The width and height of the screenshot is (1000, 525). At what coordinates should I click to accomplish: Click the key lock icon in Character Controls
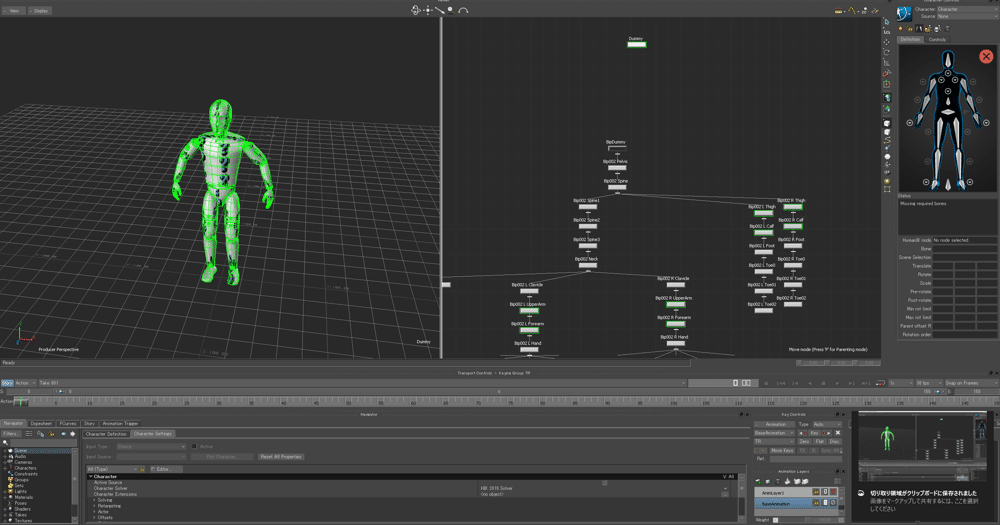tap(909, 29)
